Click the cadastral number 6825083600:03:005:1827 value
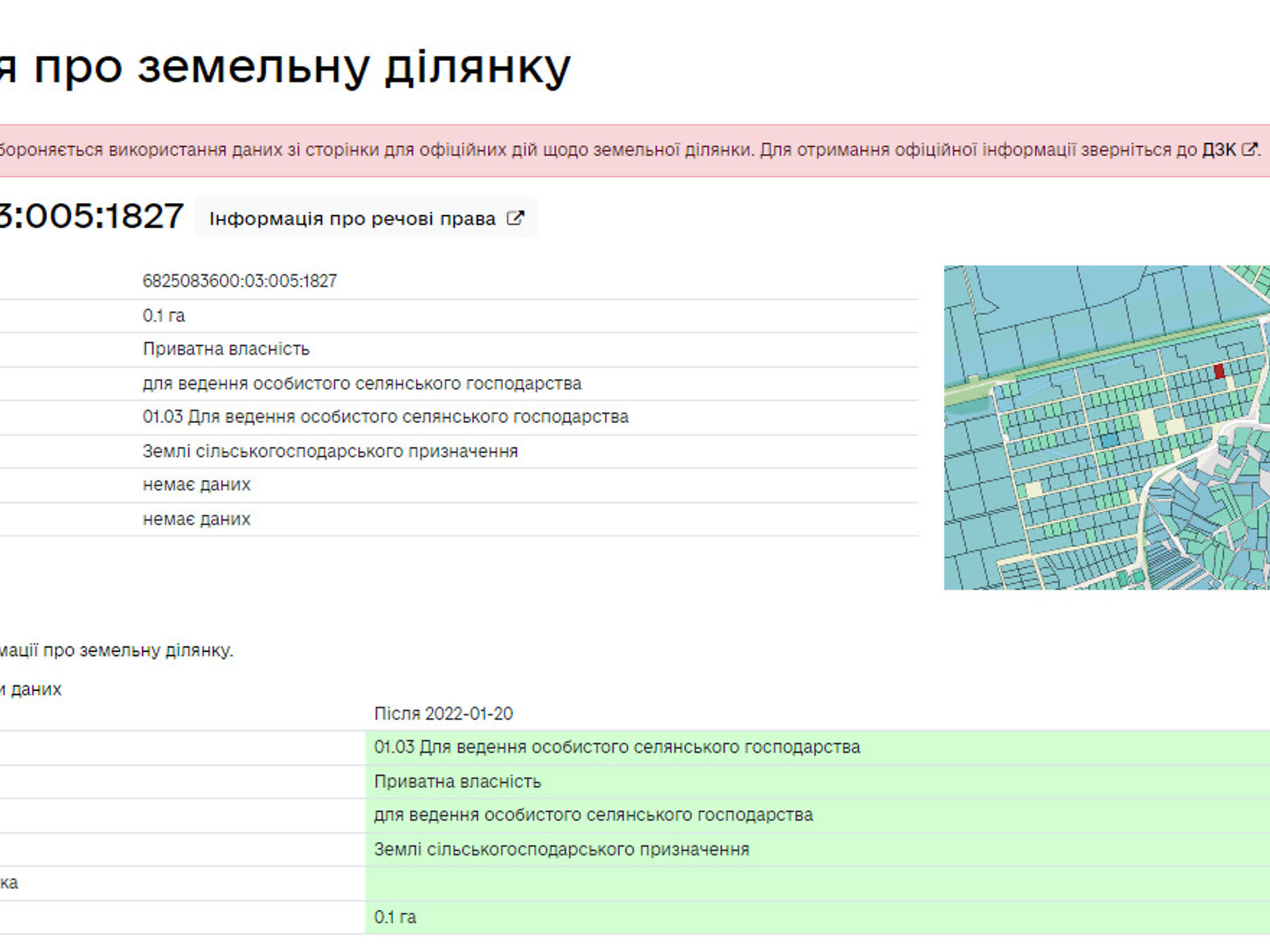This screenshot has width=1270, height=952. (x=240, y=282)
